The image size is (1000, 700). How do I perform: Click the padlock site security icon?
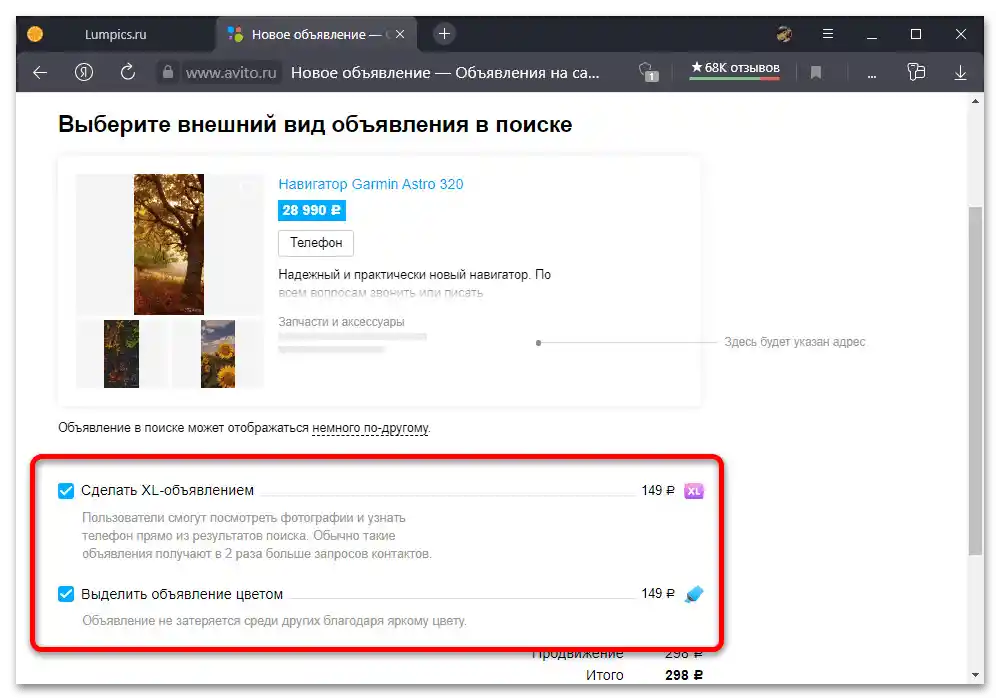[x=168, y=72]
